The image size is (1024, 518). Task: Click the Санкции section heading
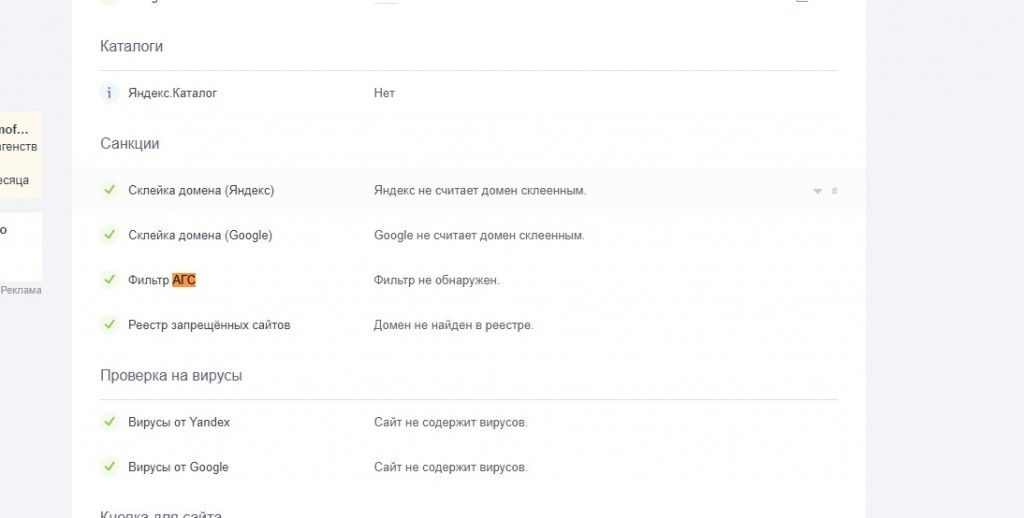(x=130, y=143)
